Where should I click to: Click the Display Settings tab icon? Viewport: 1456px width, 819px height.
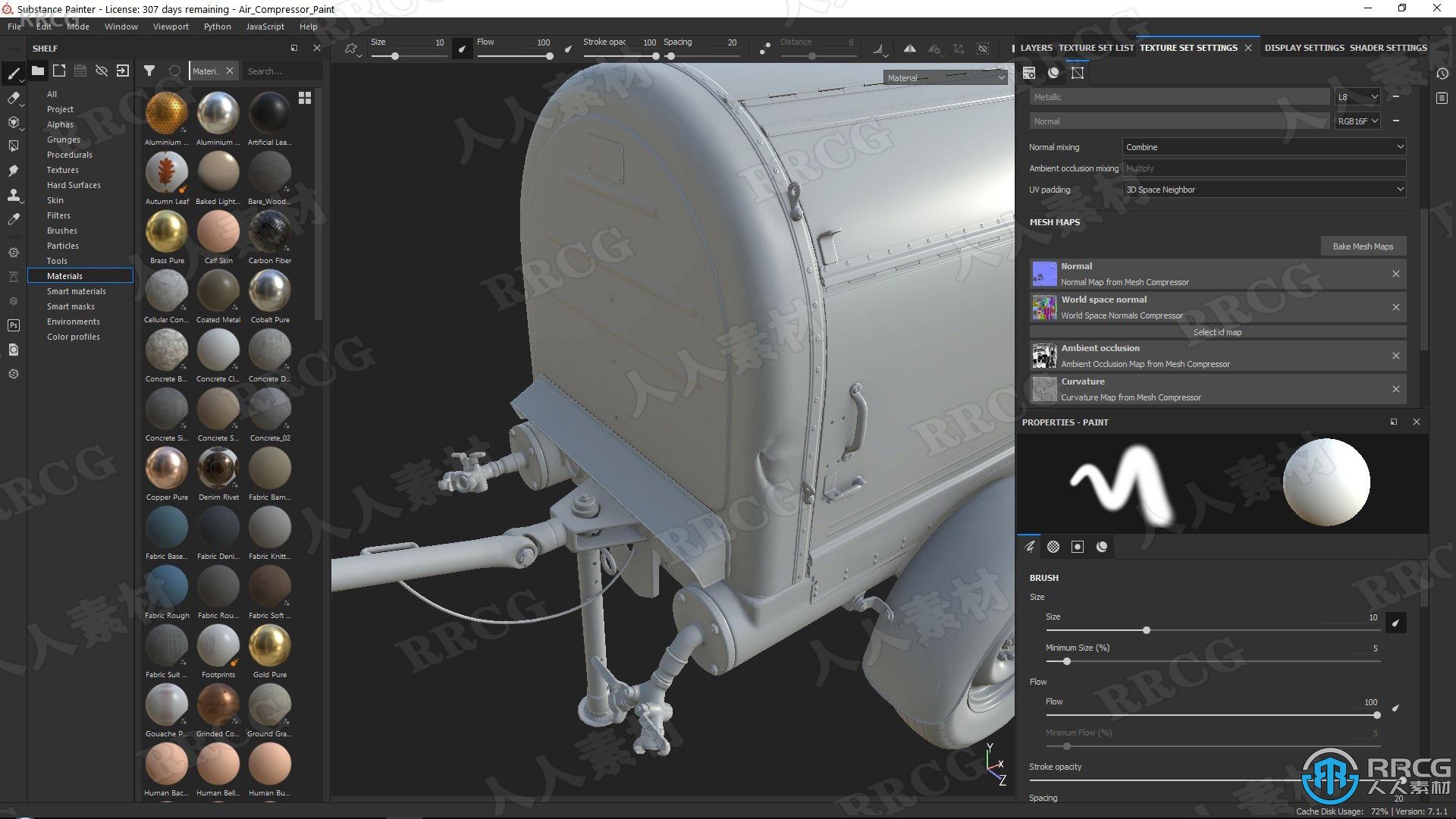(1303, 47)
